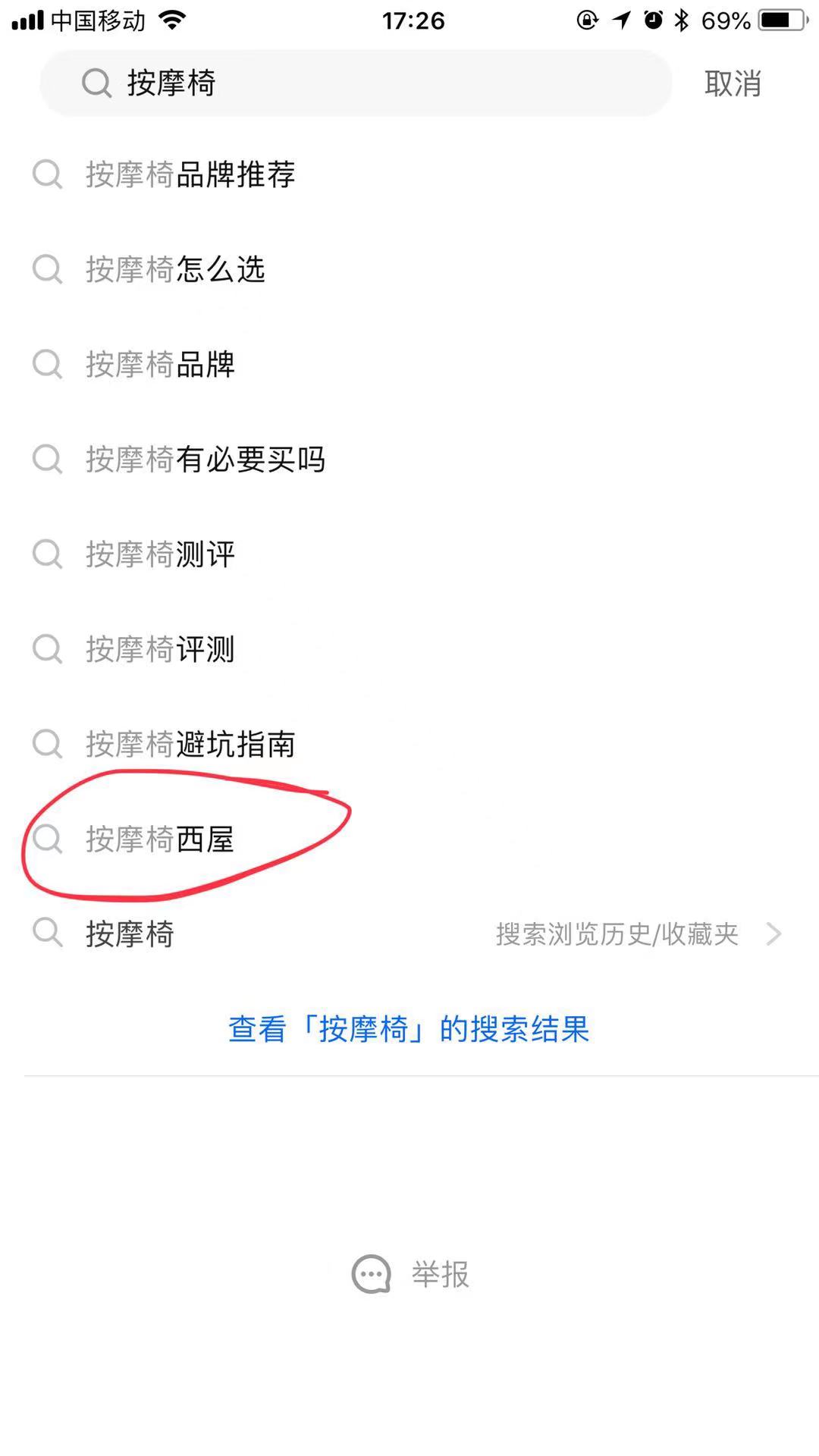This screenshot has width=819, height=1456.
Task: Tap the battery icon in status bar
Action: (x=784, y=20)
